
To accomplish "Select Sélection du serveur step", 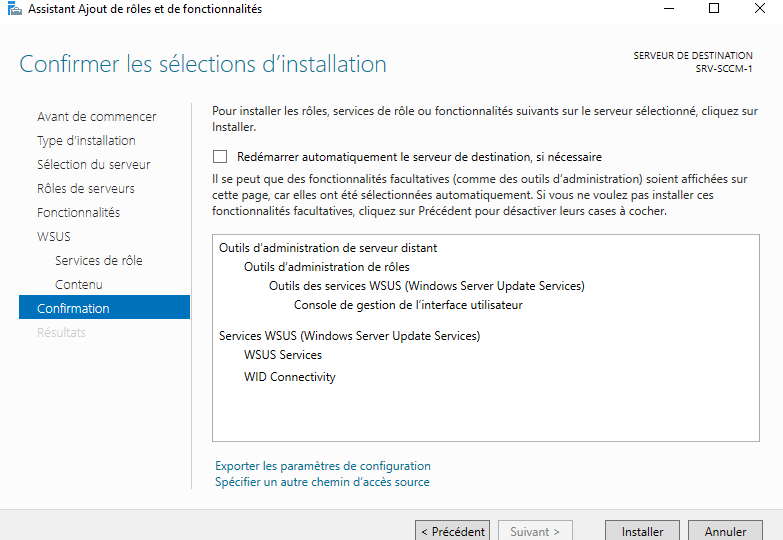I will coord(94,165).
